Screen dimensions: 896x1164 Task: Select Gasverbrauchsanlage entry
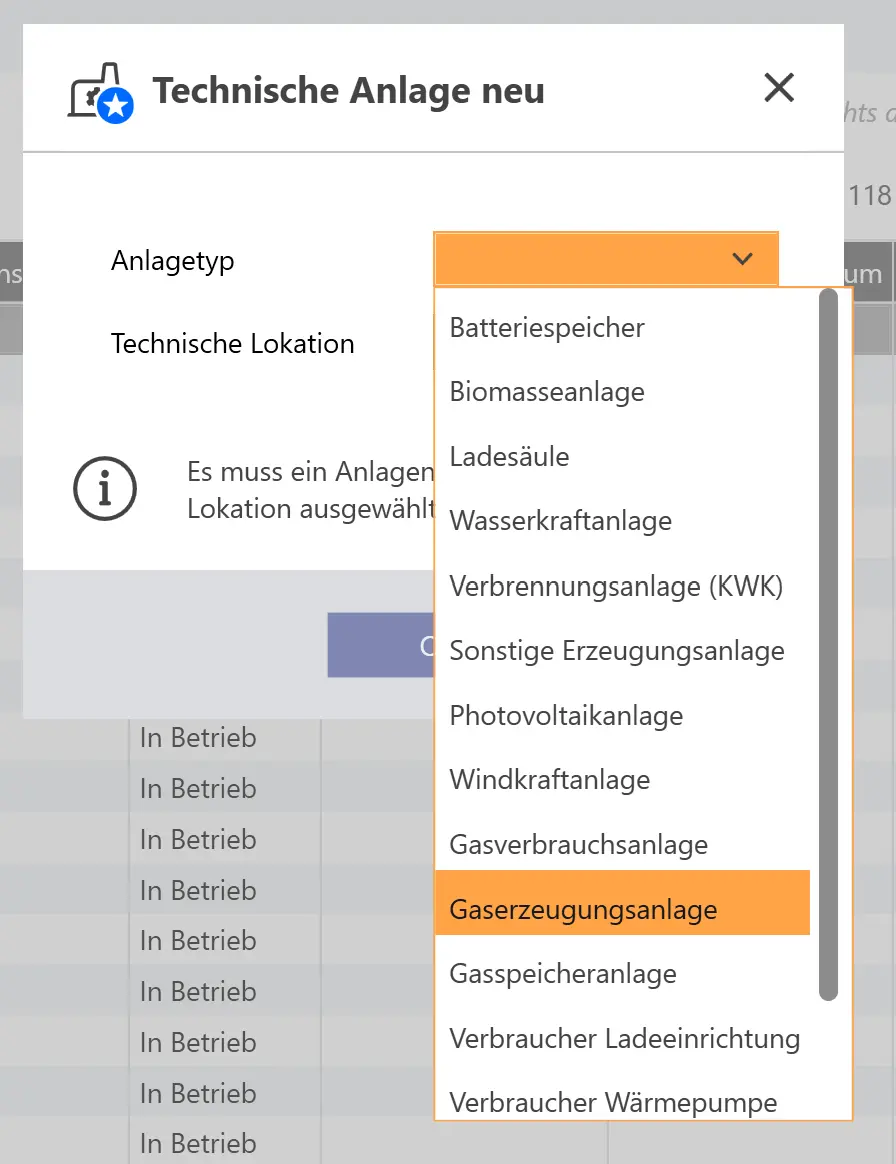pos(578,845)
